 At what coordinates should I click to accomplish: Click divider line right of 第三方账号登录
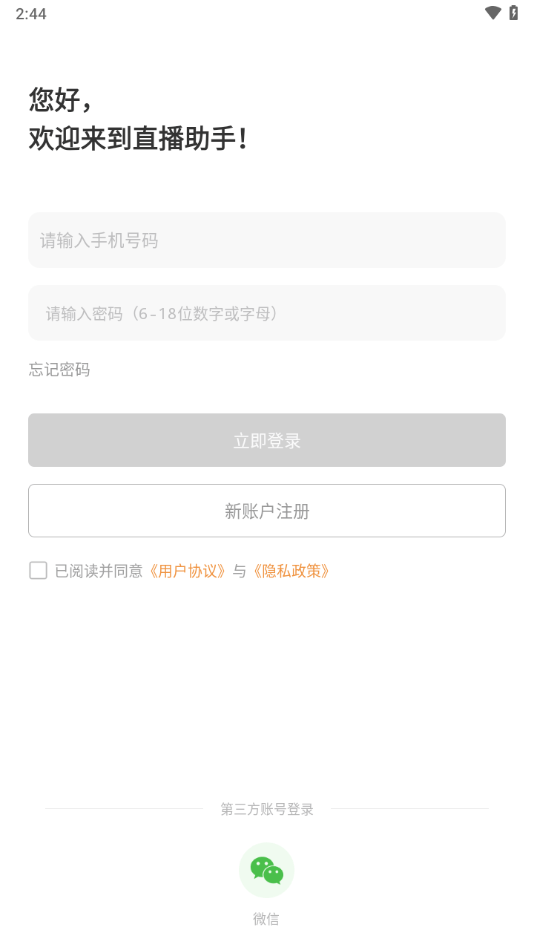[410, 808]
